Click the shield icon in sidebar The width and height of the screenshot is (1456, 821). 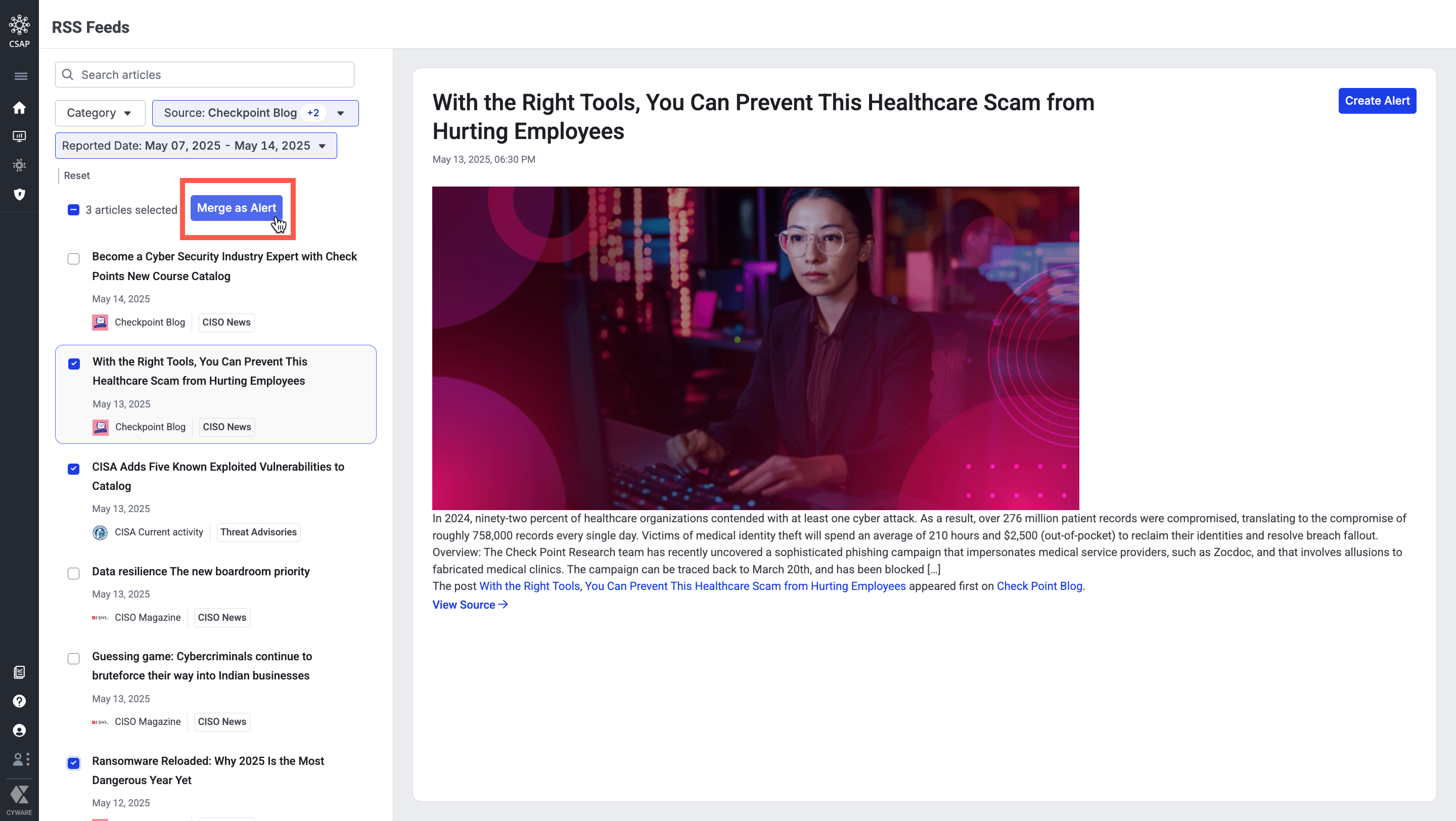pyautogui.click(x=19, y=194)
